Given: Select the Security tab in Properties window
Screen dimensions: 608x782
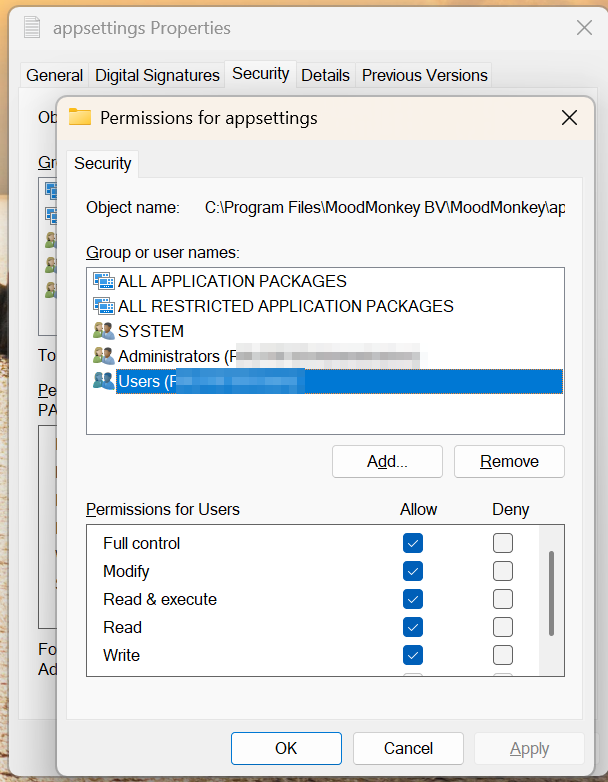Looking at the screenshot, I should pyautogui.click(x=260, y=74).
